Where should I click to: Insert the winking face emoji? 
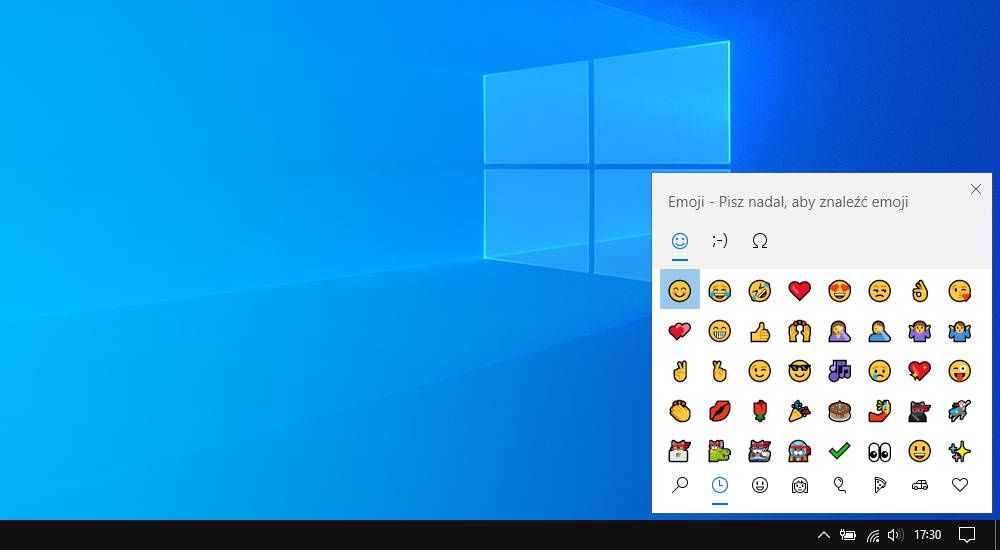coord(760,371)
